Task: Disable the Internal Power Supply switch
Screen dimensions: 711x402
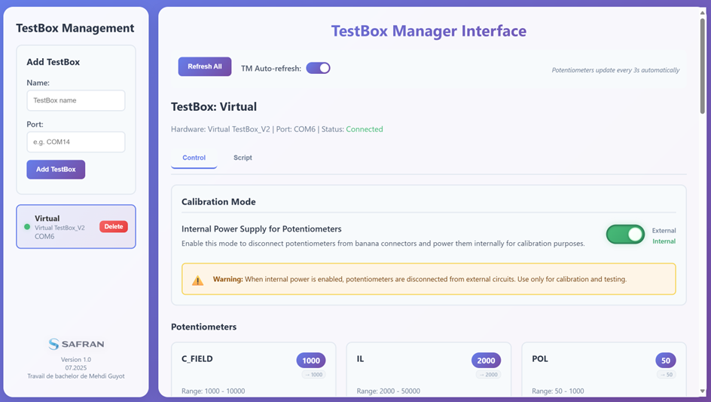Action: (x=625, y=234)
